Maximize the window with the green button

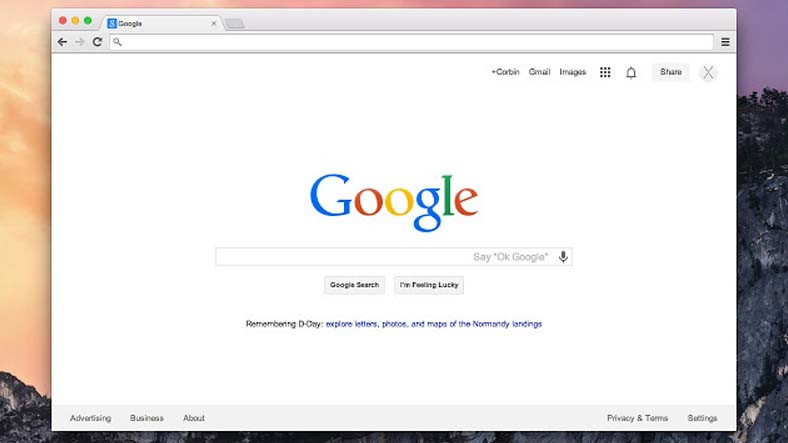(x=87, y=21)
